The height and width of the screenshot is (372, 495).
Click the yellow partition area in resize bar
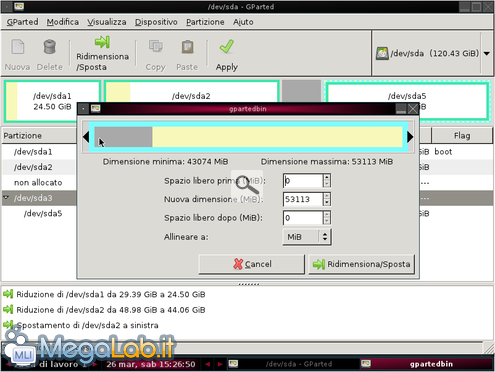coord(277,137)
